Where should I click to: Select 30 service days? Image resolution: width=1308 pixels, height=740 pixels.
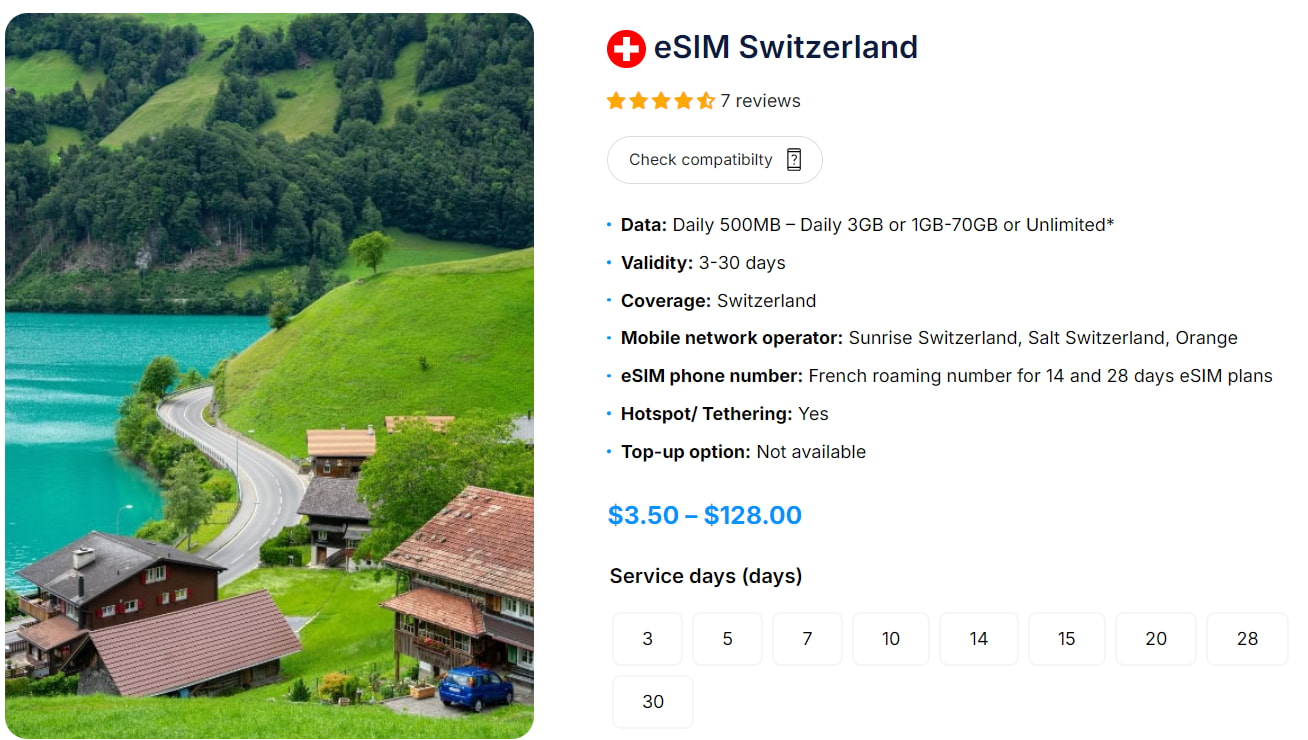click(x=652, y=701)
